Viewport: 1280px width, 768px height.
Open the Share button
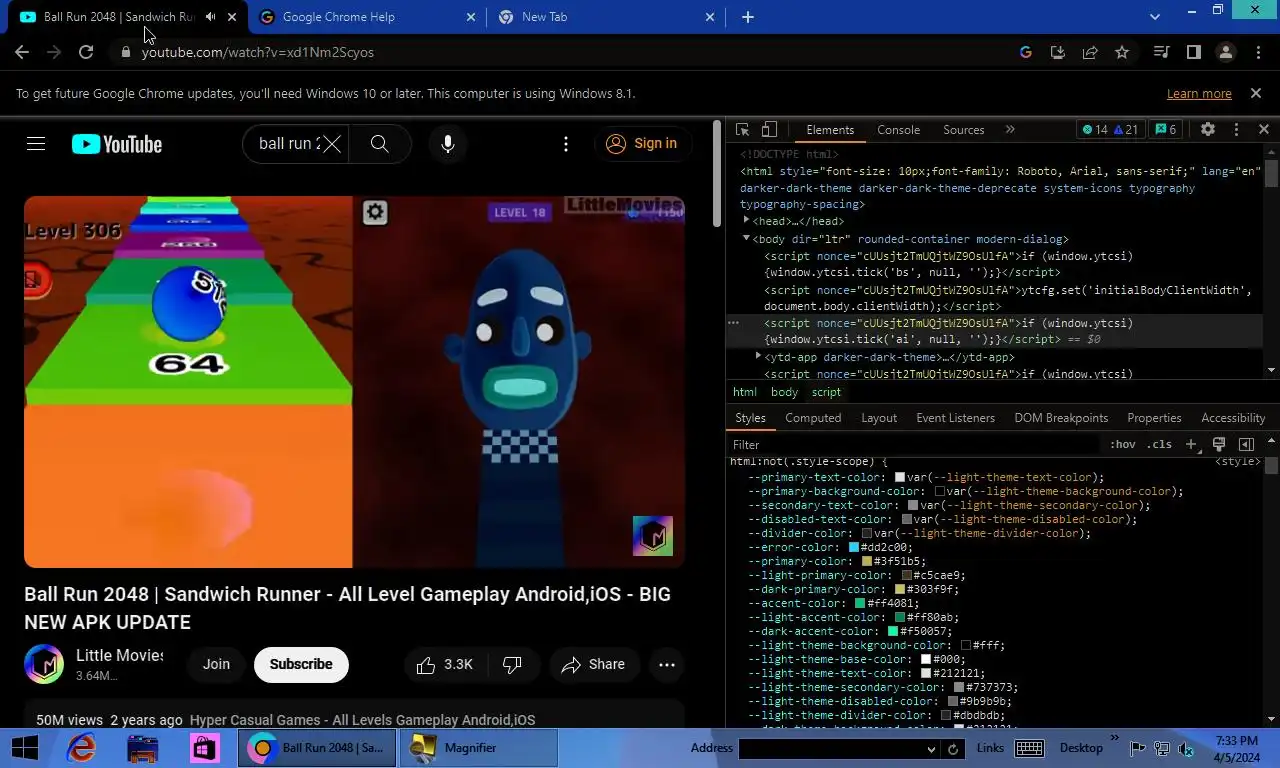(x=594, y=664)
